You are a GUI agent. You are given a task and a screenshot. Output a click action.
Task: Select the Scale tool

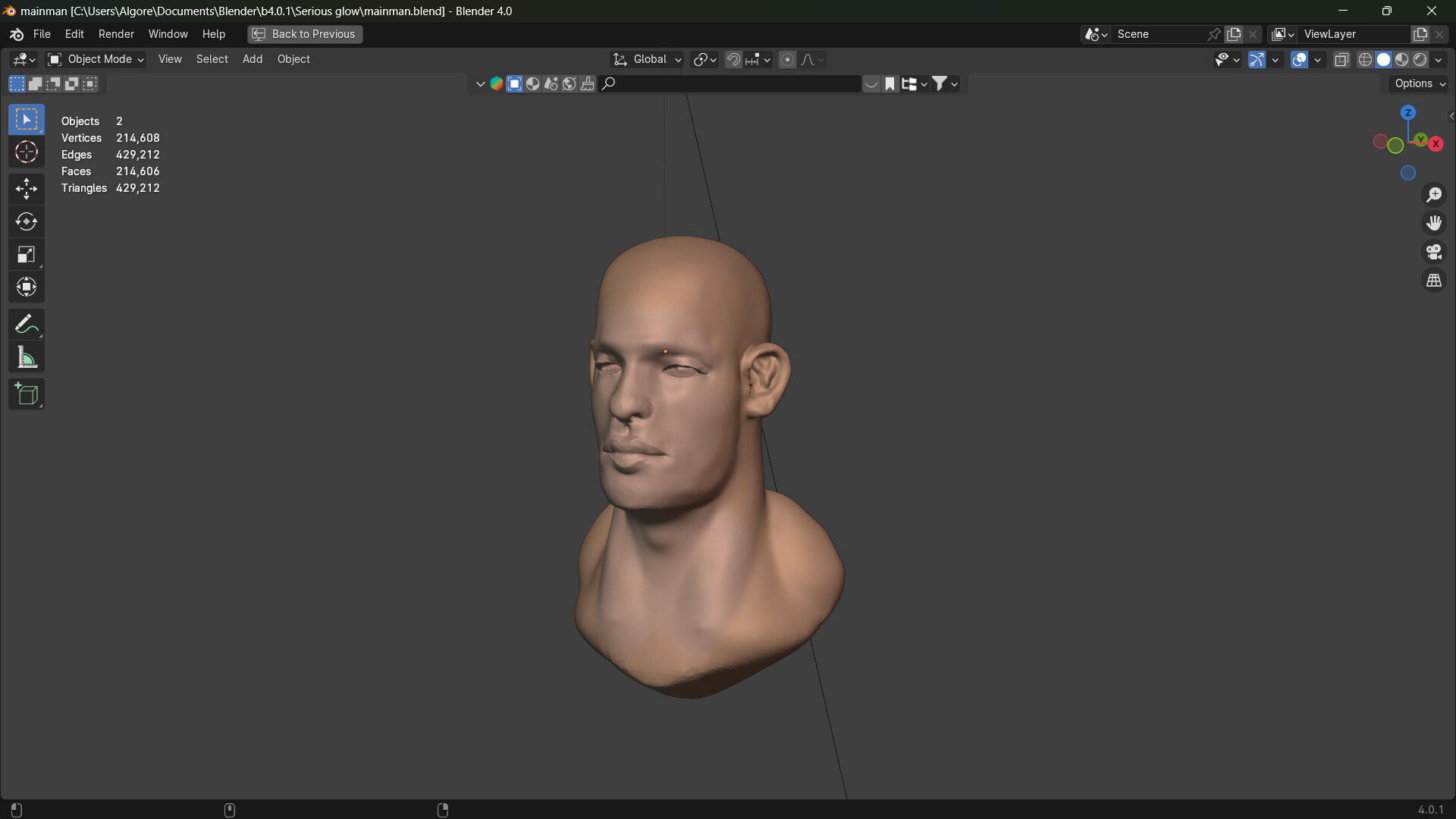[x=26, y=254]
